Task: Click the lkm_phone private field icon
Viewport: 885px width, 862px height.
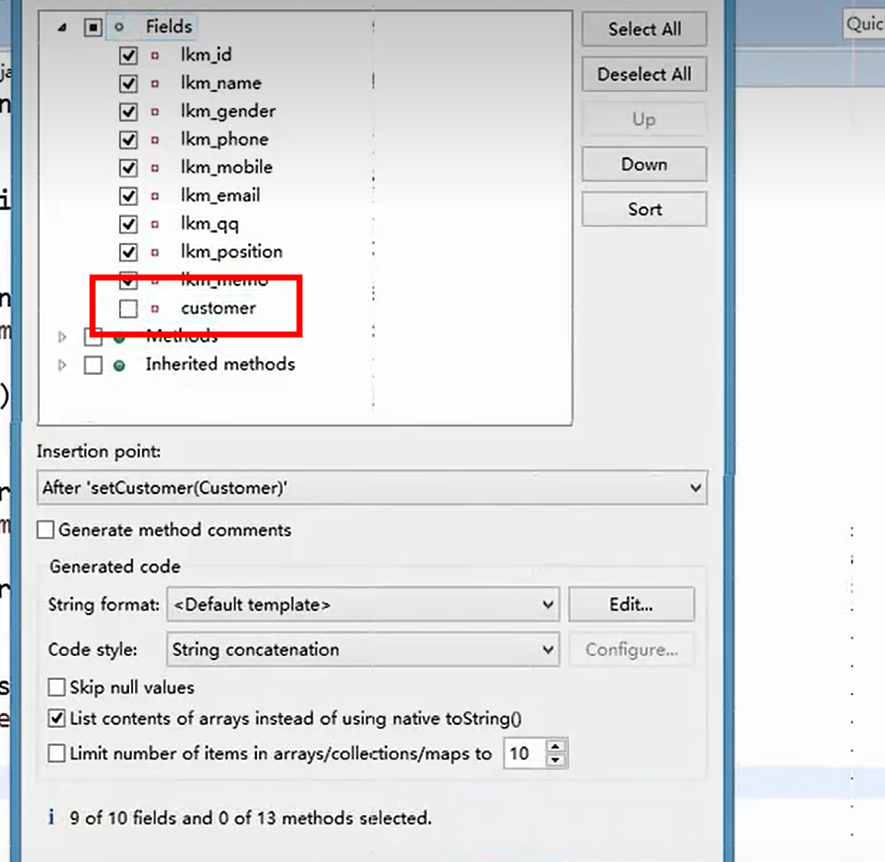Action: coord(155,139)
